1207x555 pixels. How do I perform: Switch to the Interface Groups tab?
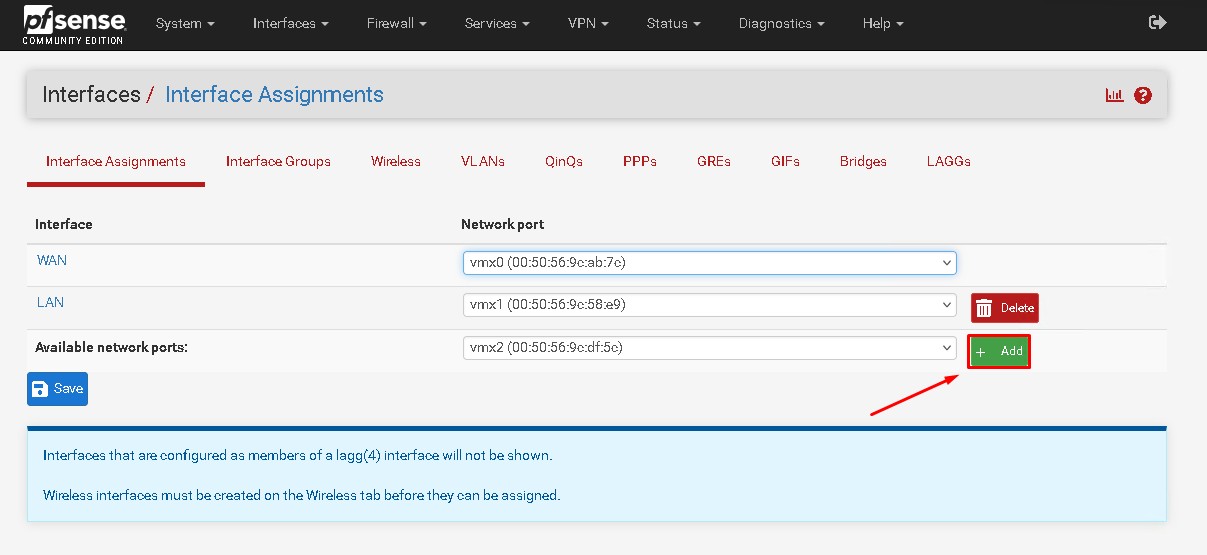(x=278, y=161)
